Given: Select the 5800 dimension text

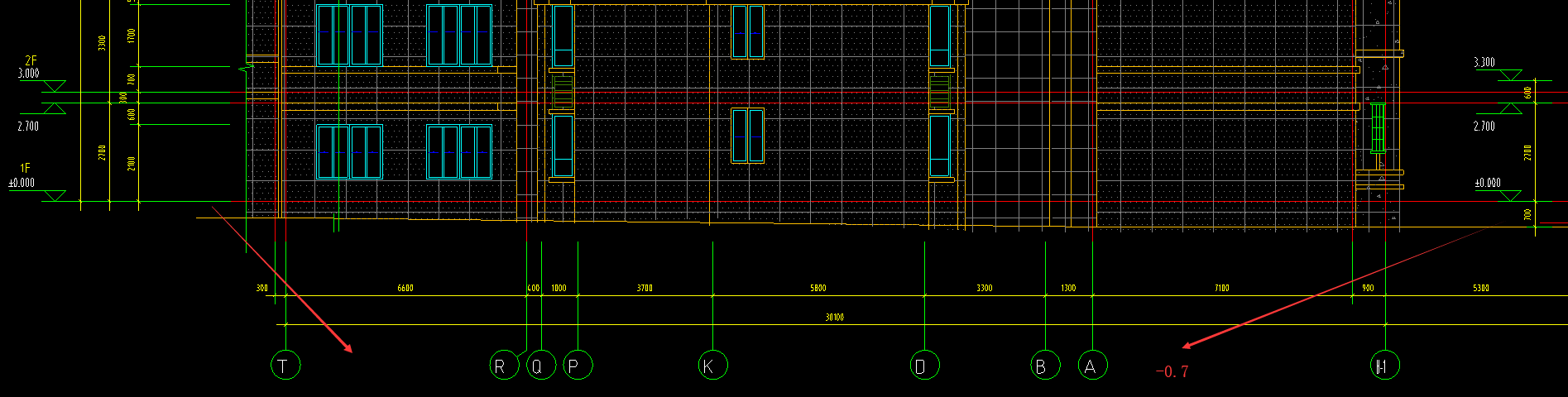Looking at the screenshot, I should point(818,288).
